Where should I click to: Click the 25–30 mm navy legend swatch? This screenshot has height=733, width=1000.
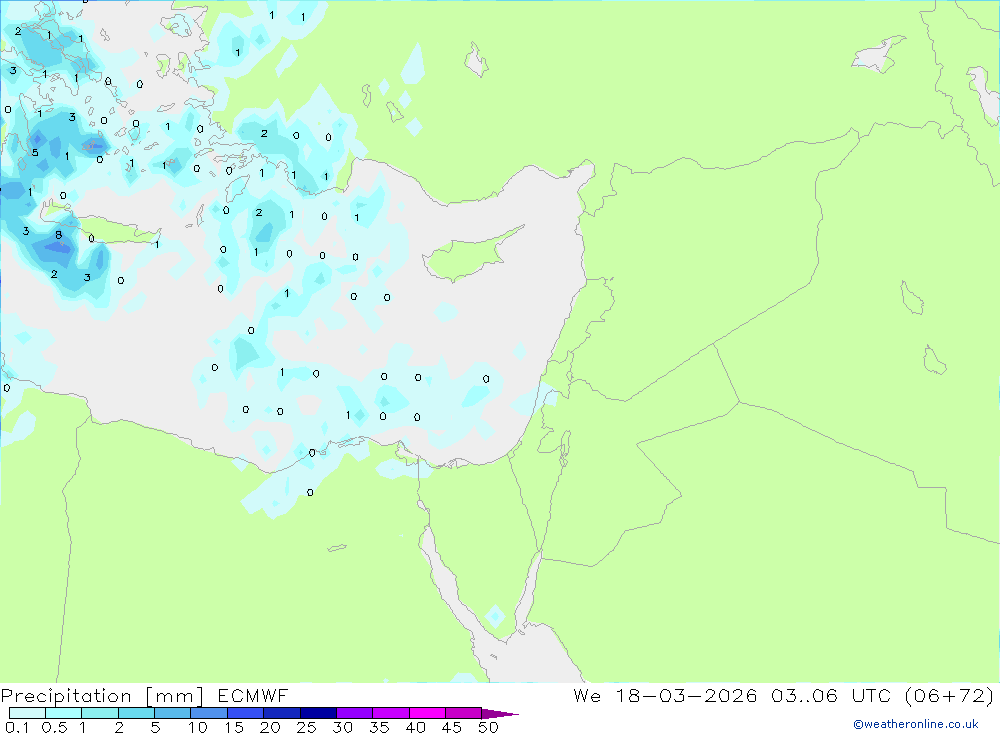click(x=318, y=713)
